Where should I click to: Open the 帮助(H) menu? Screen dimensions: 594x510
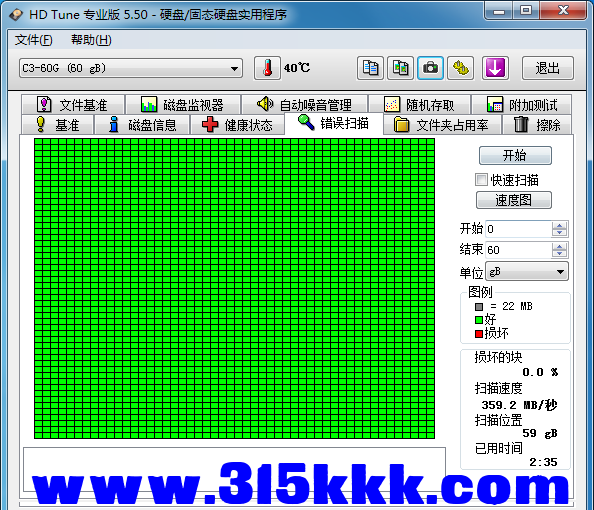pyautogui.click(x=91, y=40)
